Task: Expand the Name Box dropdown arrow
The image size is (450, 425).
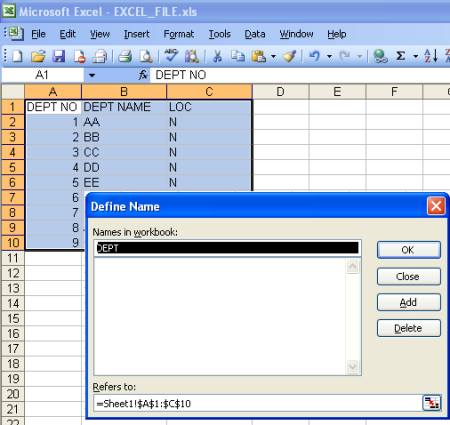Action: coord(92,75)
